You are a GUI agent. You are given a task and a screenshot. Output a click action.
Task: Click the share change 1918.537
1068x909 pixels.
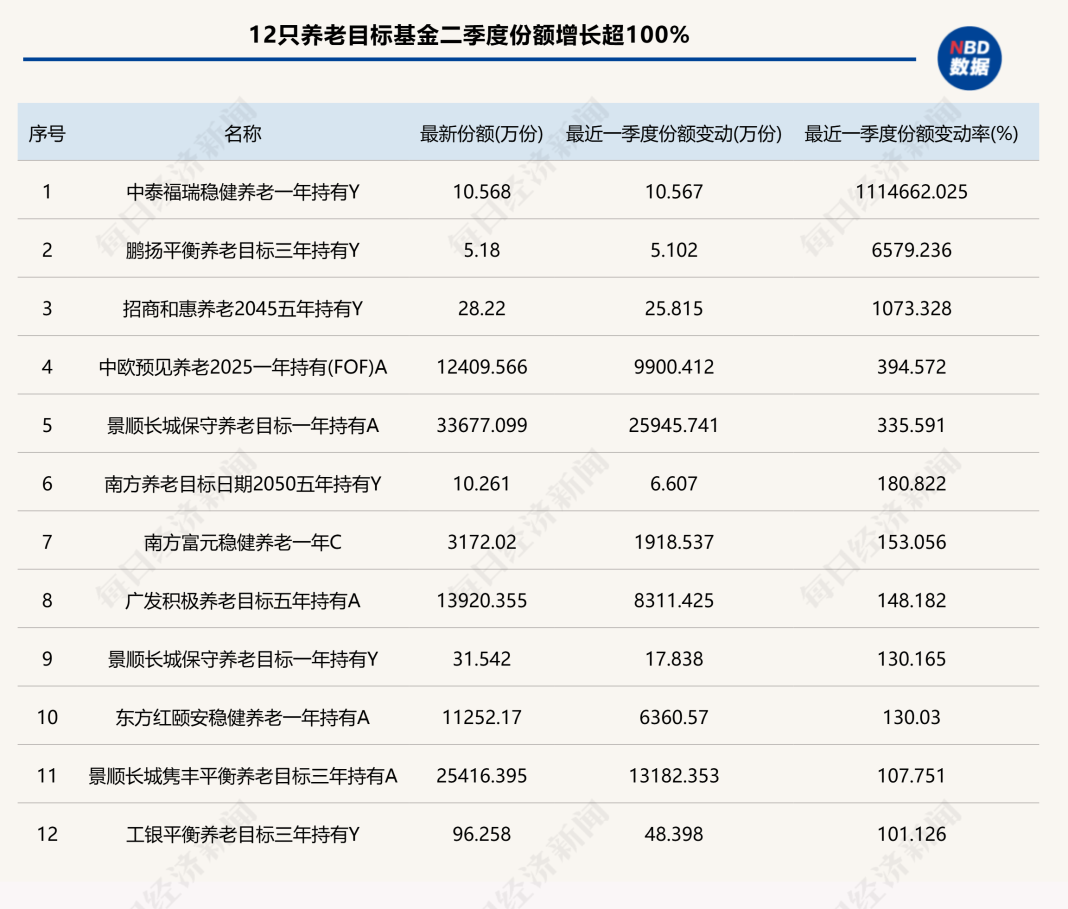click(x=674, y=543)
